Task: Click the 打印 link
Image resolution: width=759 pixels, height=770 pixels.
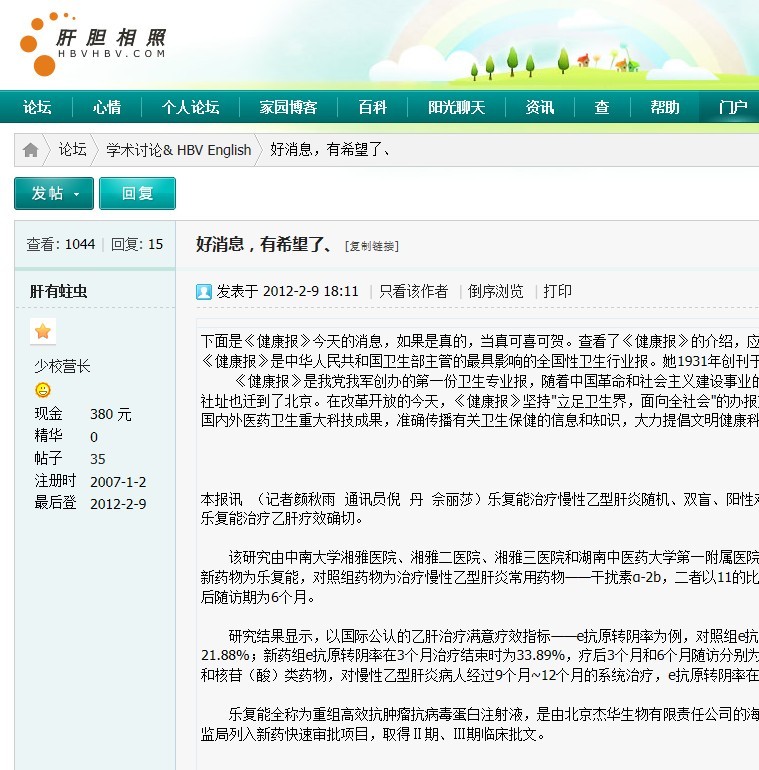Action: click(557, 291)
